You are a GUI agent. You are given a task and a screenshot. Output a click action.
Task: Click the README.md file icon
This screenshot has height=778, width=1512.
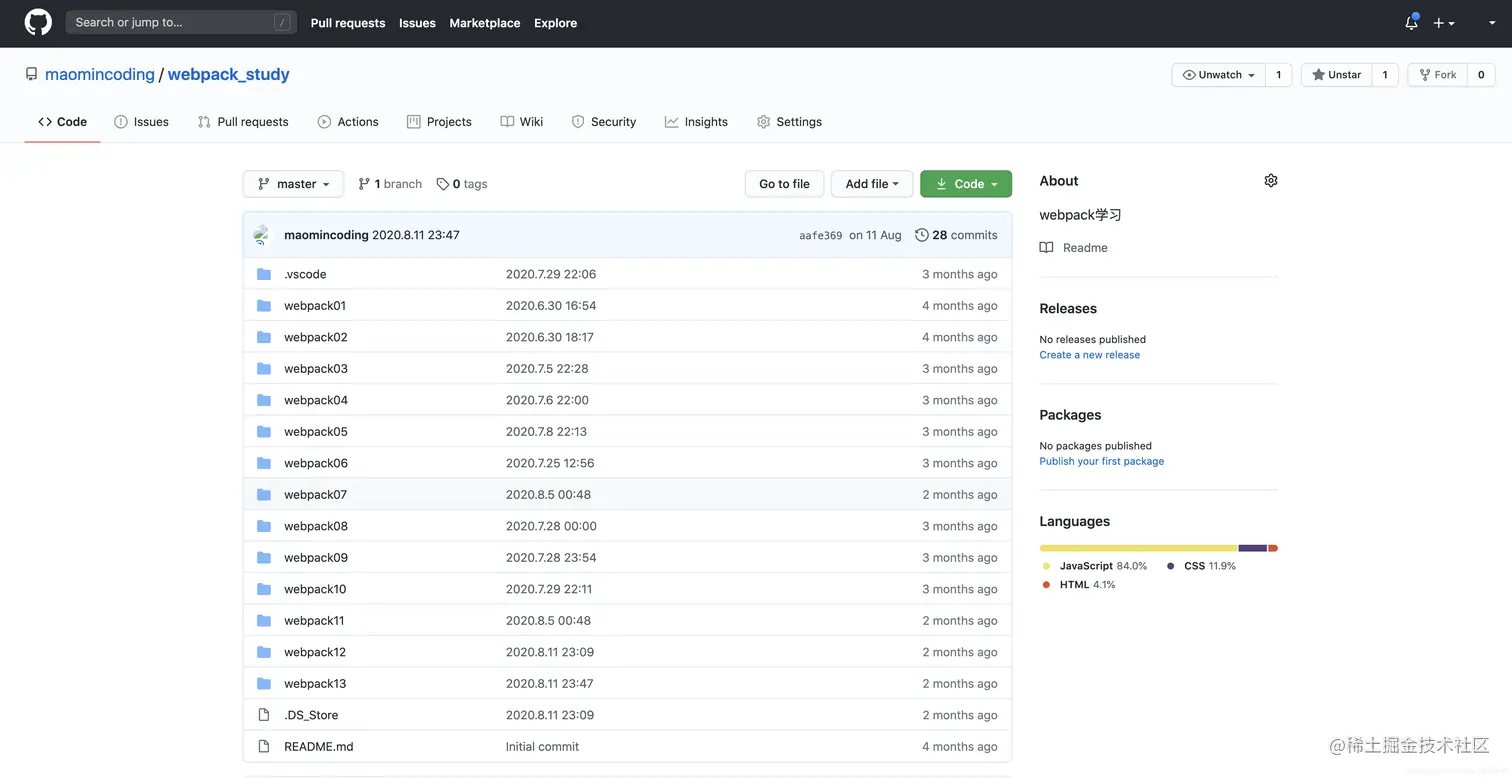tap(264, 746)
